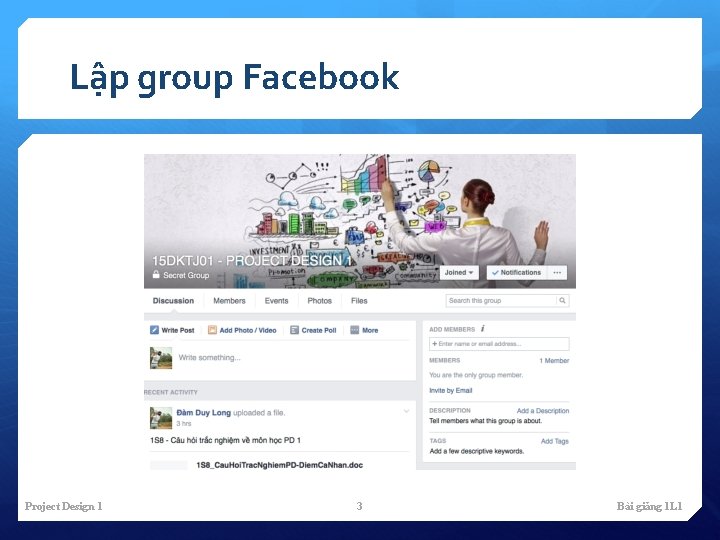Viewport: 720px width, 540px height.
Task: Click the search magnifier icon
Action: 562,301
